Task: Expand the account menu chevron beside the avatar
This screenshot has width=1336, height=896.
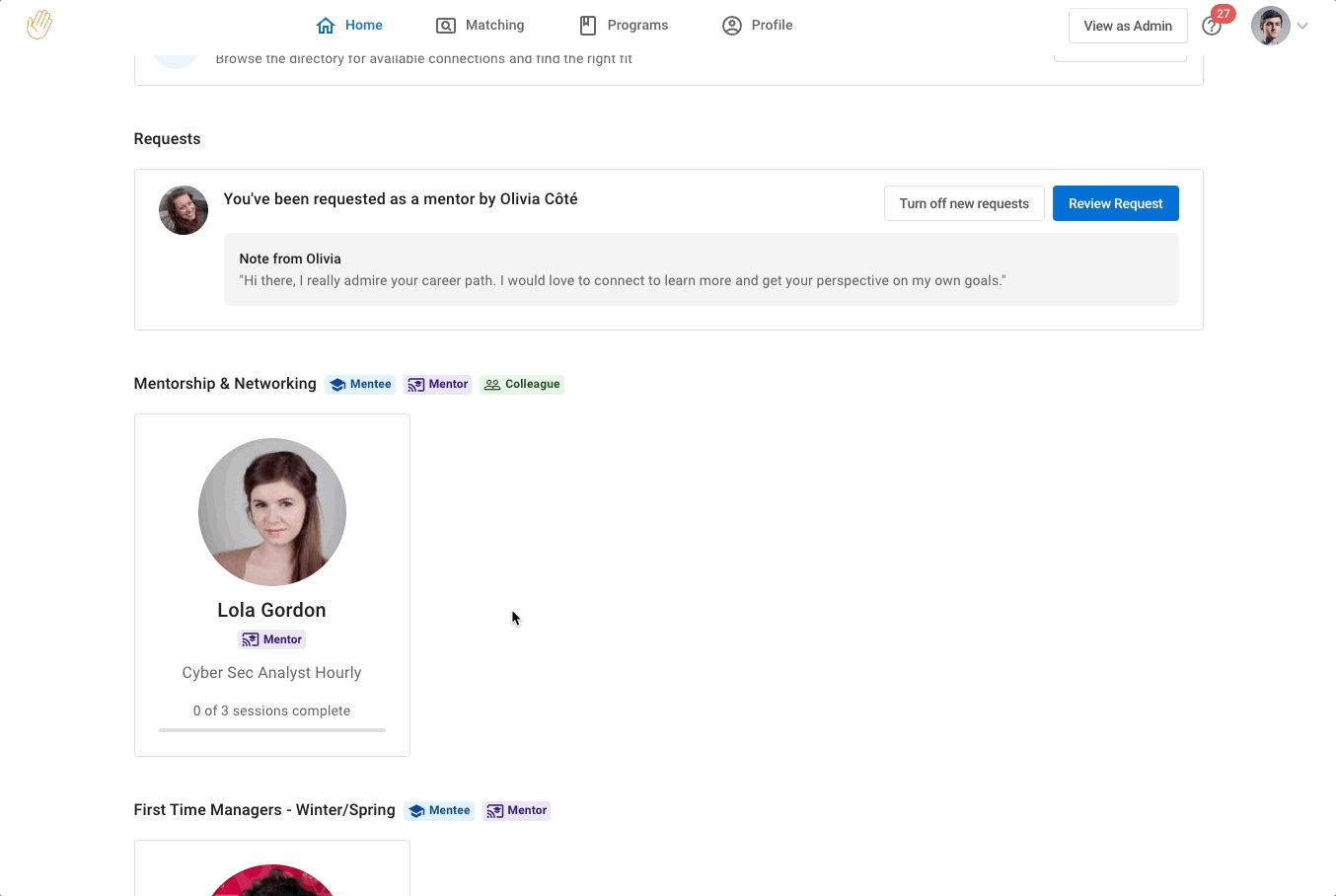Action: click(x=1302, y=26)
